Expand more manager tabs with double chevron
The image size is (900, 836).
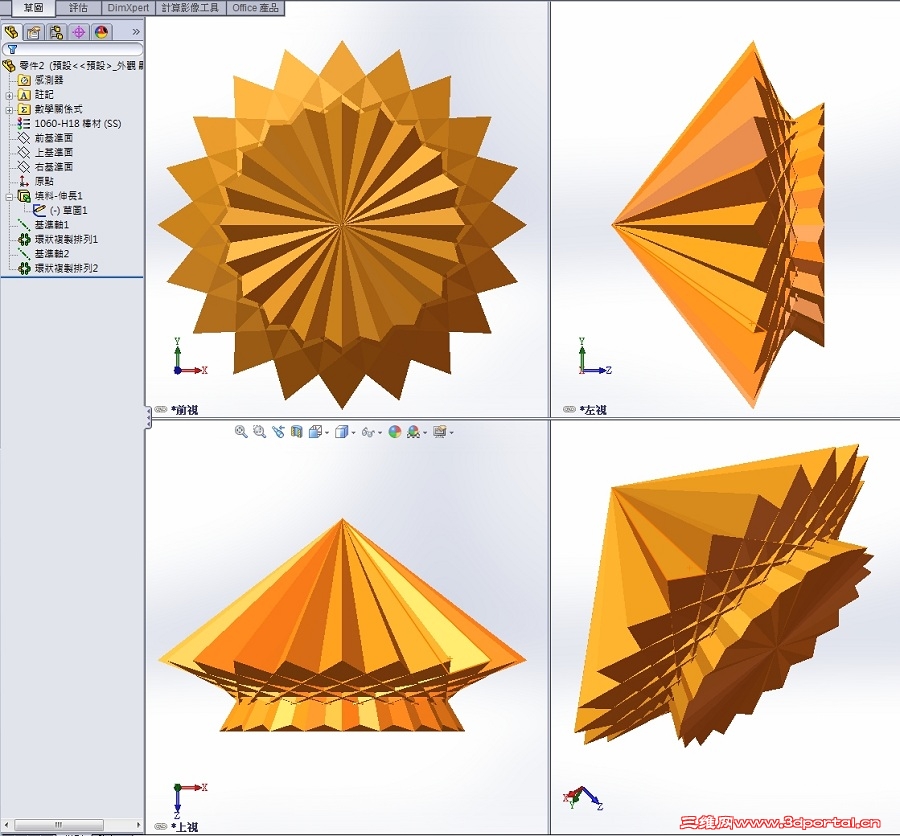(x=136, y=32)
